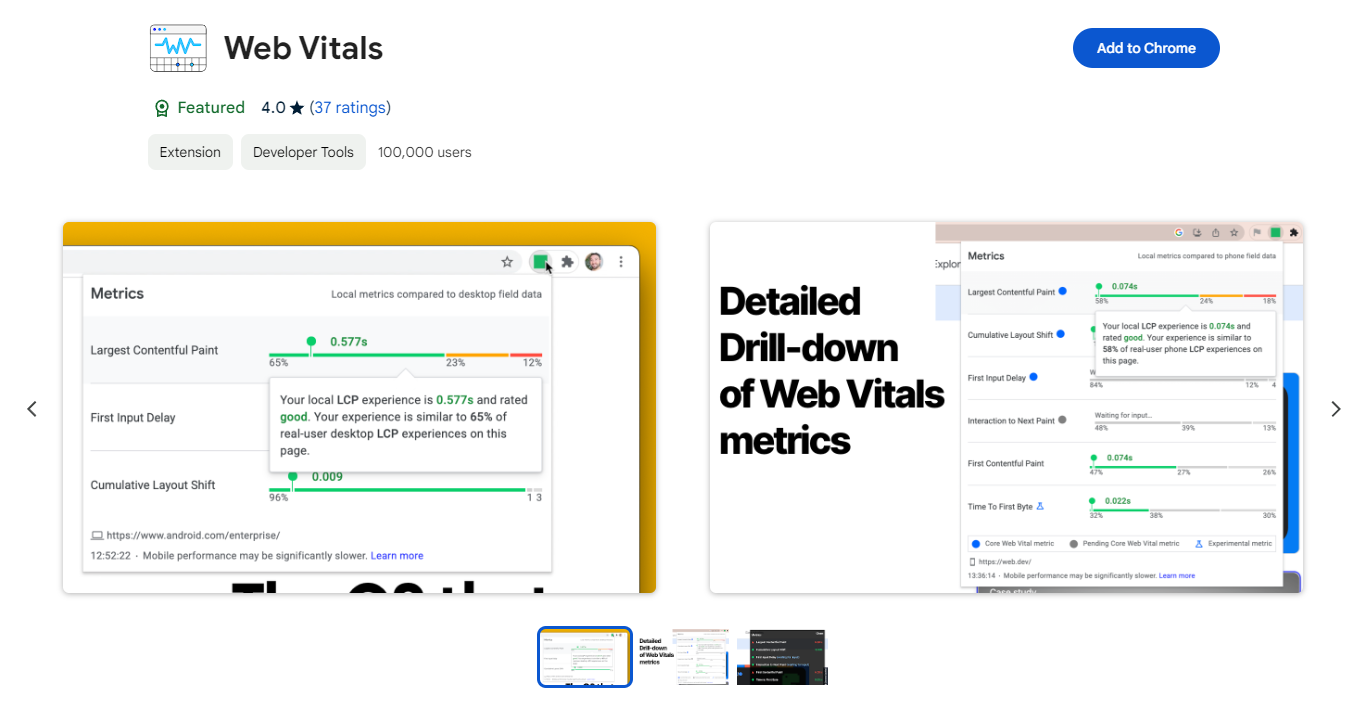Click the three-dot menu icon in first screenshot
Screen dimensions: 1357x705
point(621,262)
